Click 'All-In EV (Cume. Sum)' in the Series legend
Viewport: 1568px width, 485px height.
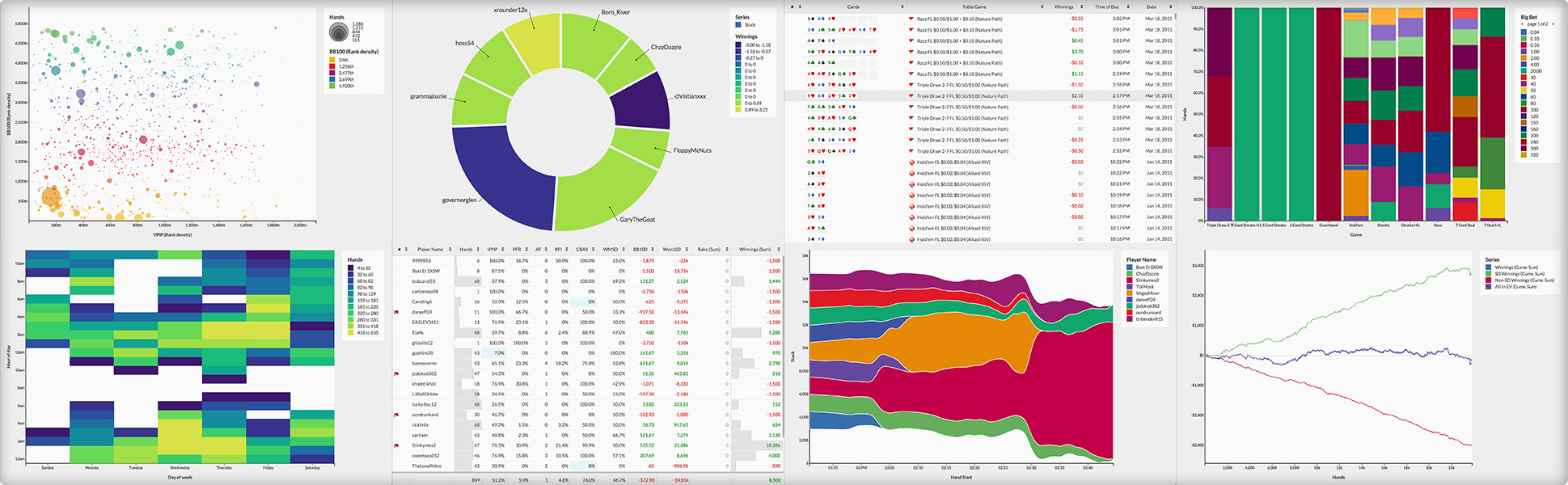[1516, 287]
